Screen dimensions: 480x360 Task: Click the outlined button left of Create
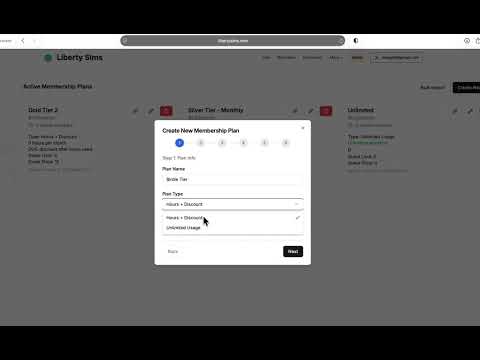tap(432, 87)
